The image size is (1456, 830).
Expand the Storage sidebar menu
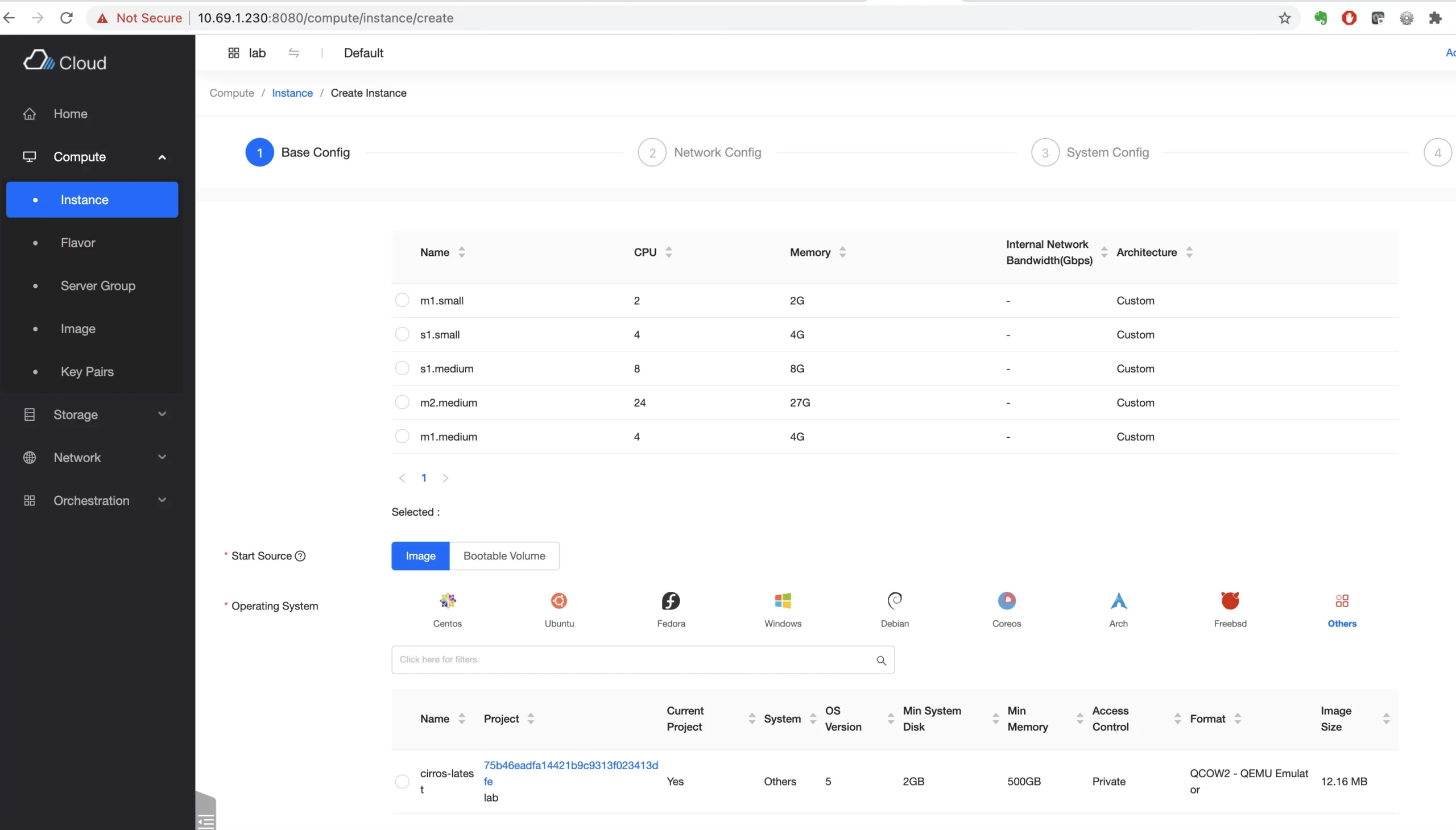[162, 414]
